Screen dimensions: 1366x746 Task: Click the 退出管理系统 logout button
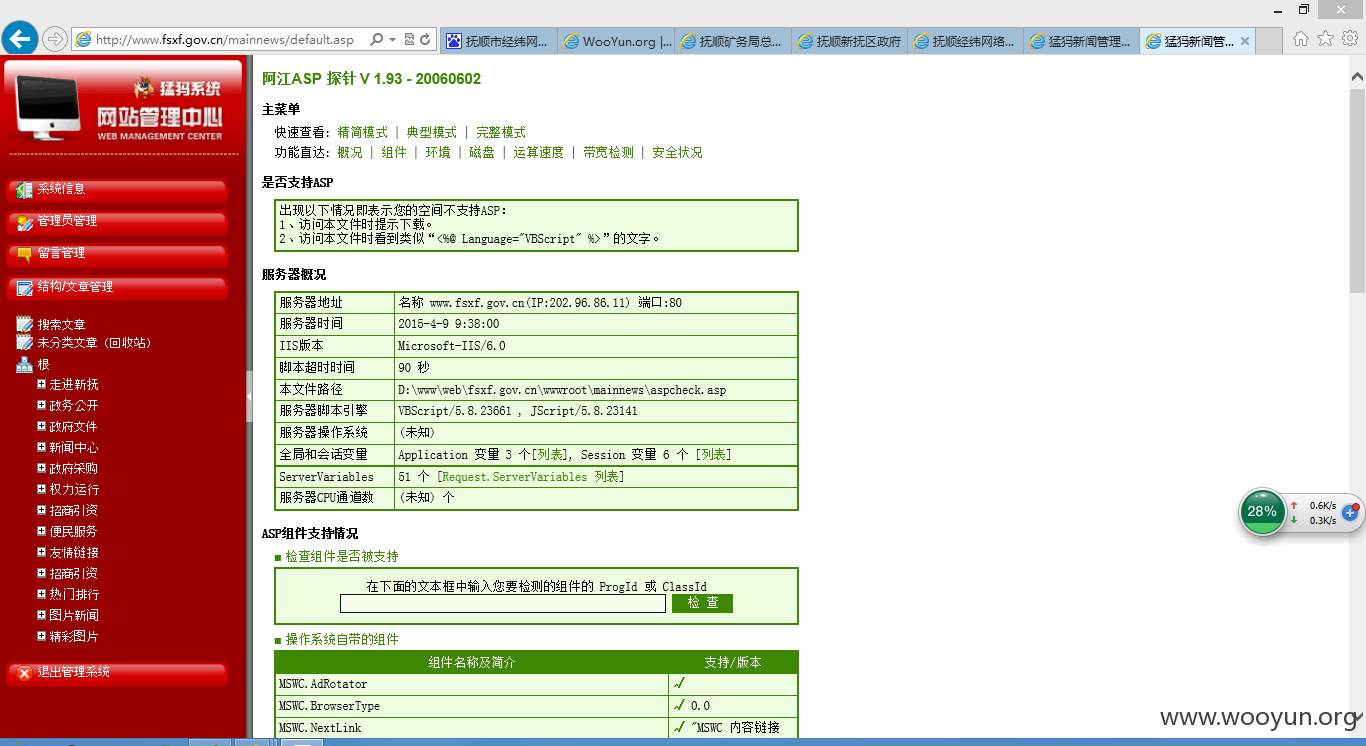(x=118, y=673)
